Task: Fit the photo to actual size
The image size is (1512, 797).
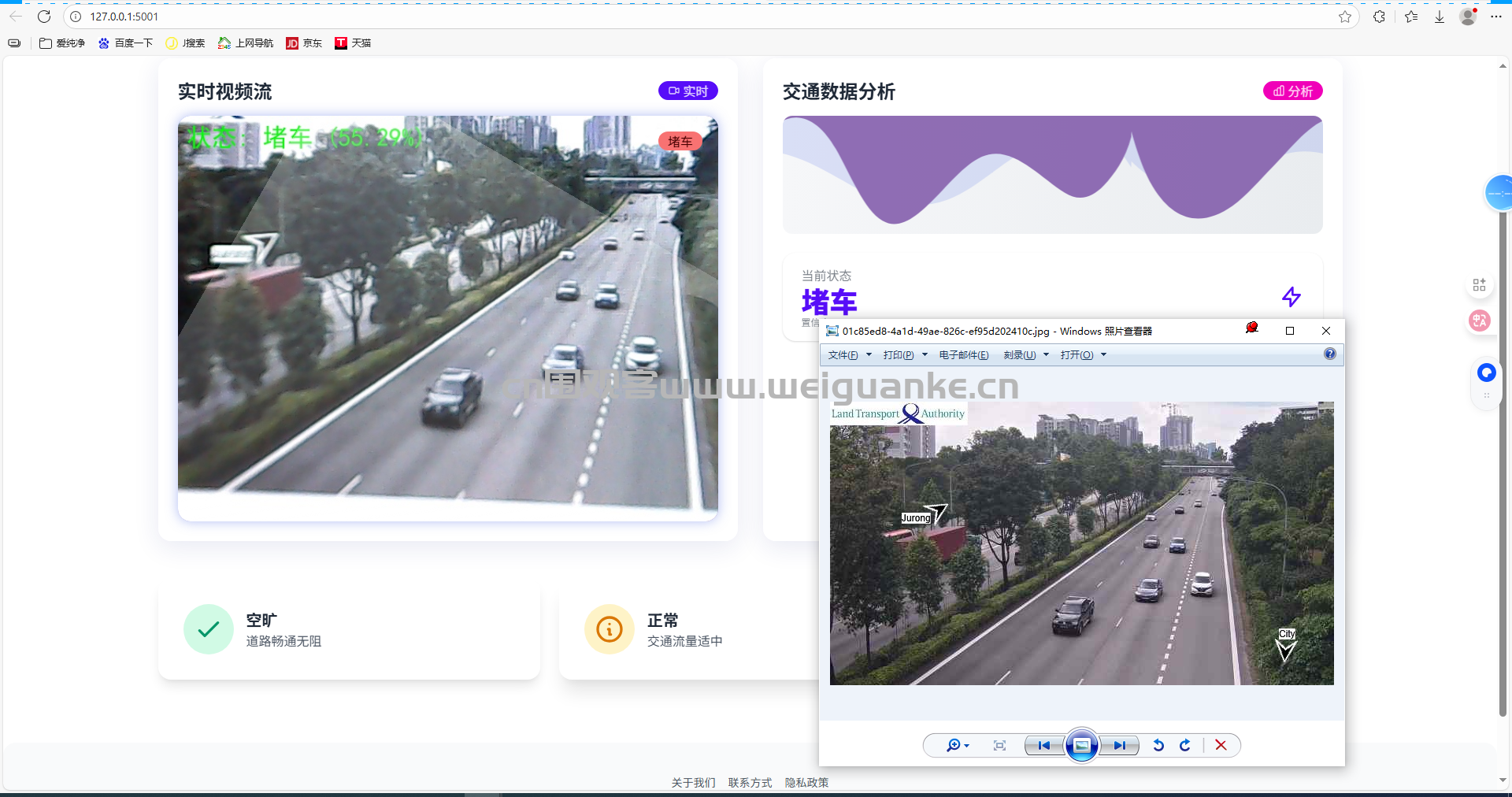Action: 999,745
